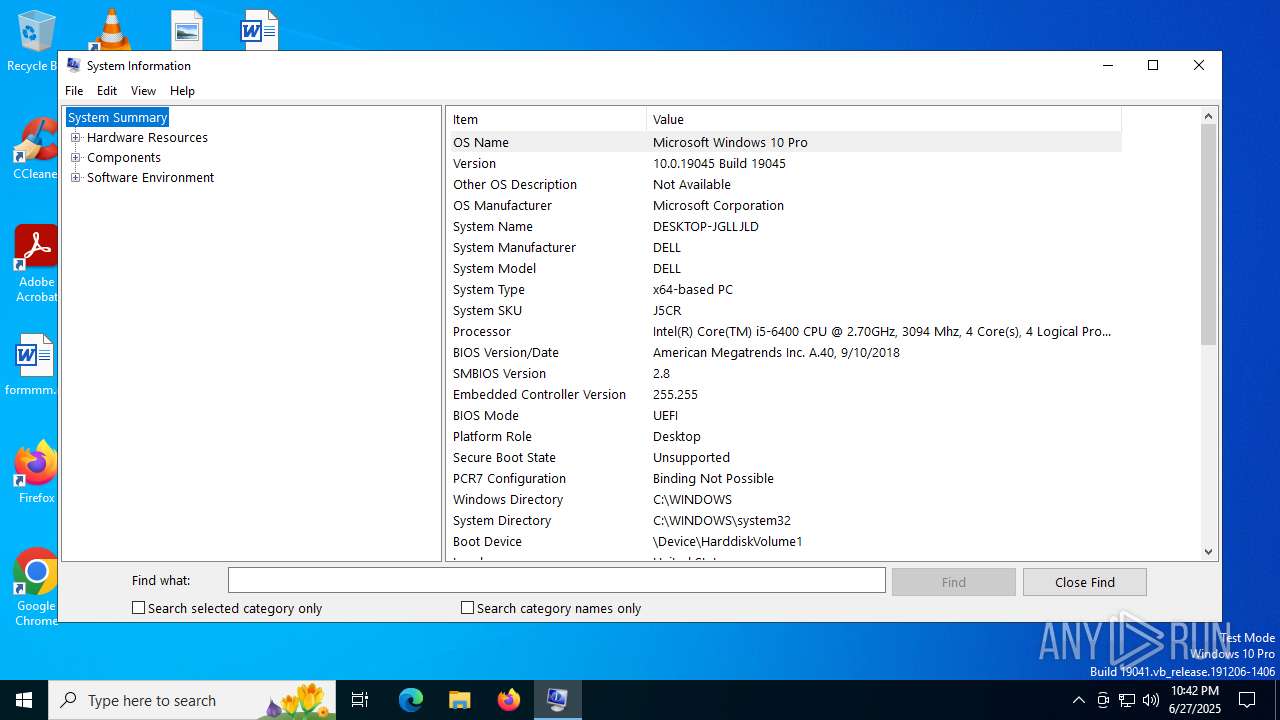Click the Item column header
This screenshot has height=720, width=1280.
tap(546, 119)
